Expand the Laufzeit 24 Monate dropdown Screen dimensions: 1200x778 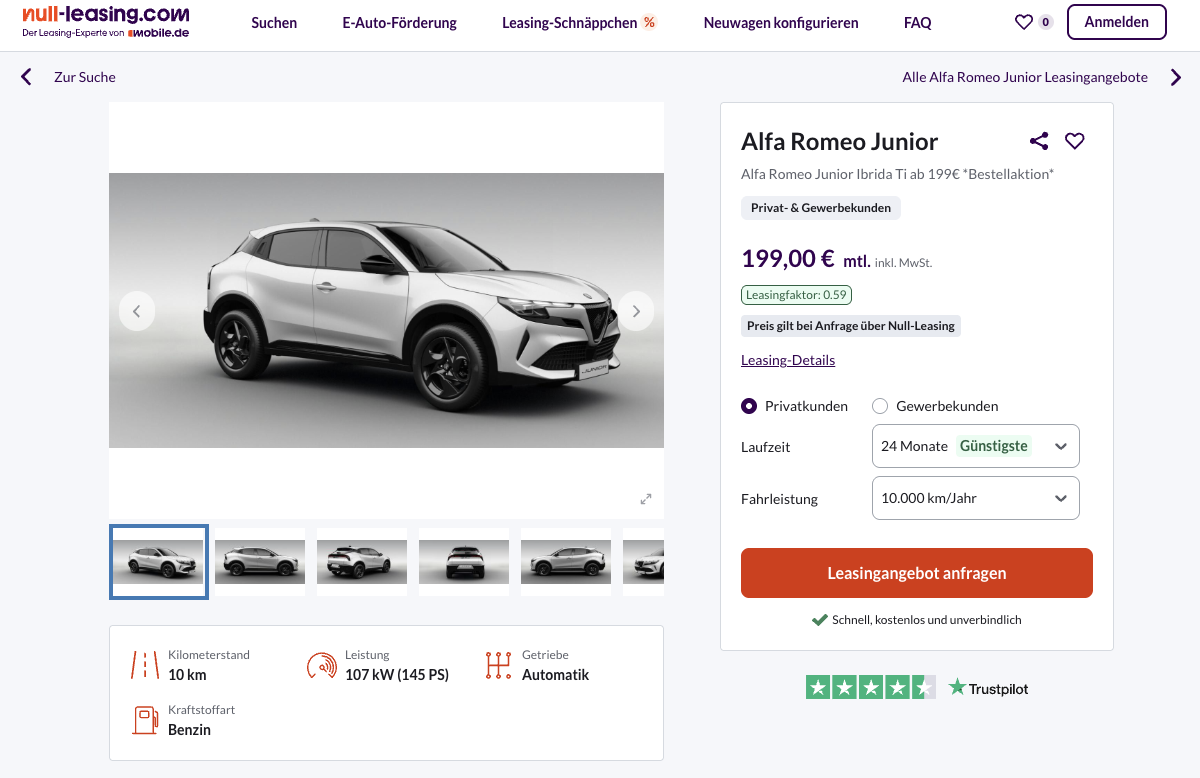pos(976,446)
